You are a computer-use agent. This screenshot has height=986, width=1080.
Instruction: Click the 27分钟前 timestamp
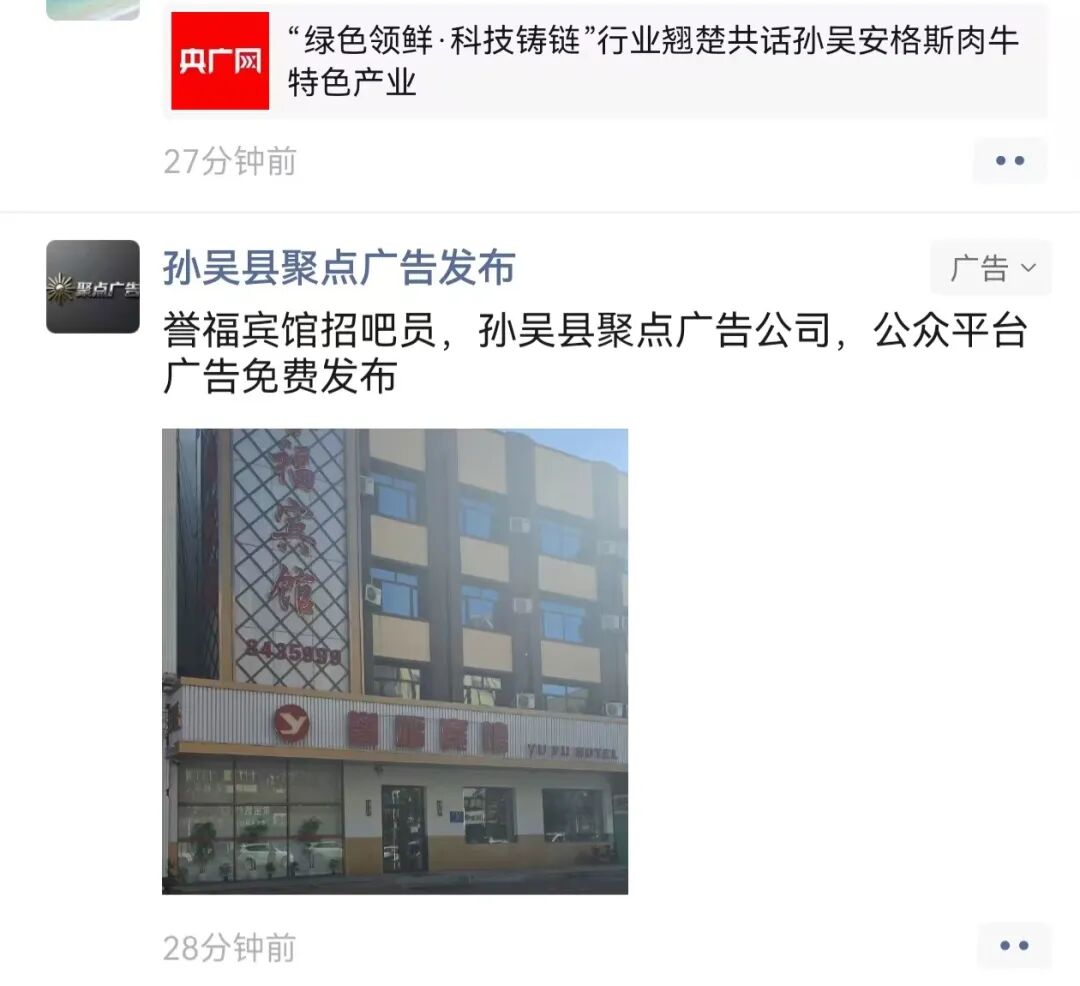[x=229, y=162]
